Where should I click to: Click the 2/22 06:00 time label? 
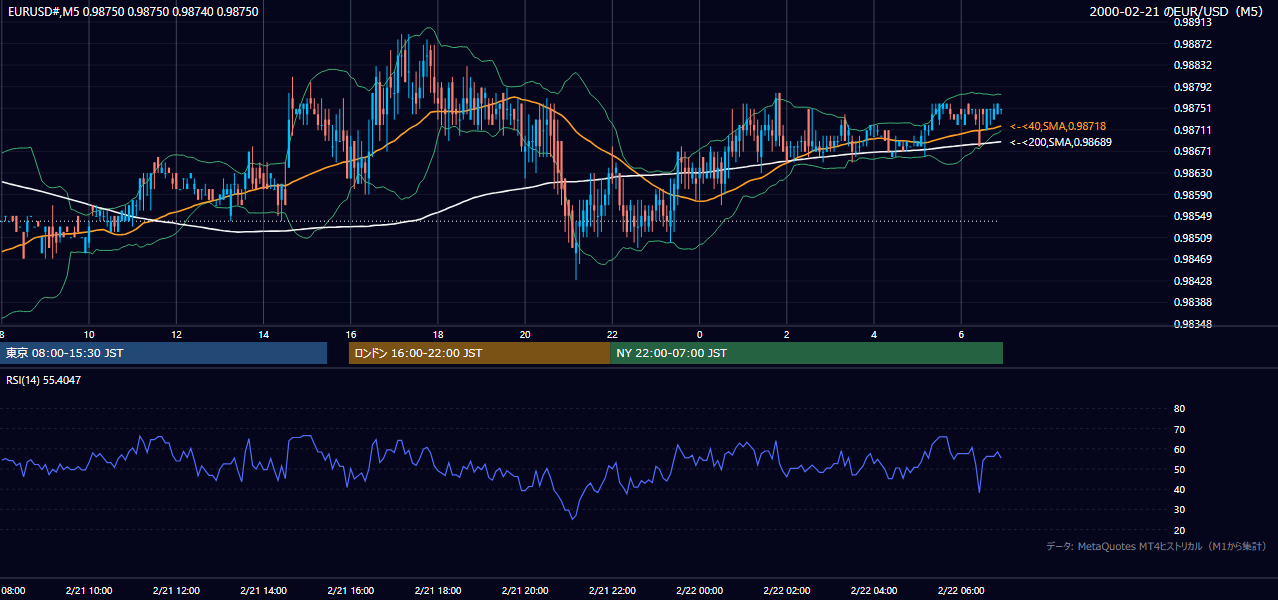(x=961, y=591)
